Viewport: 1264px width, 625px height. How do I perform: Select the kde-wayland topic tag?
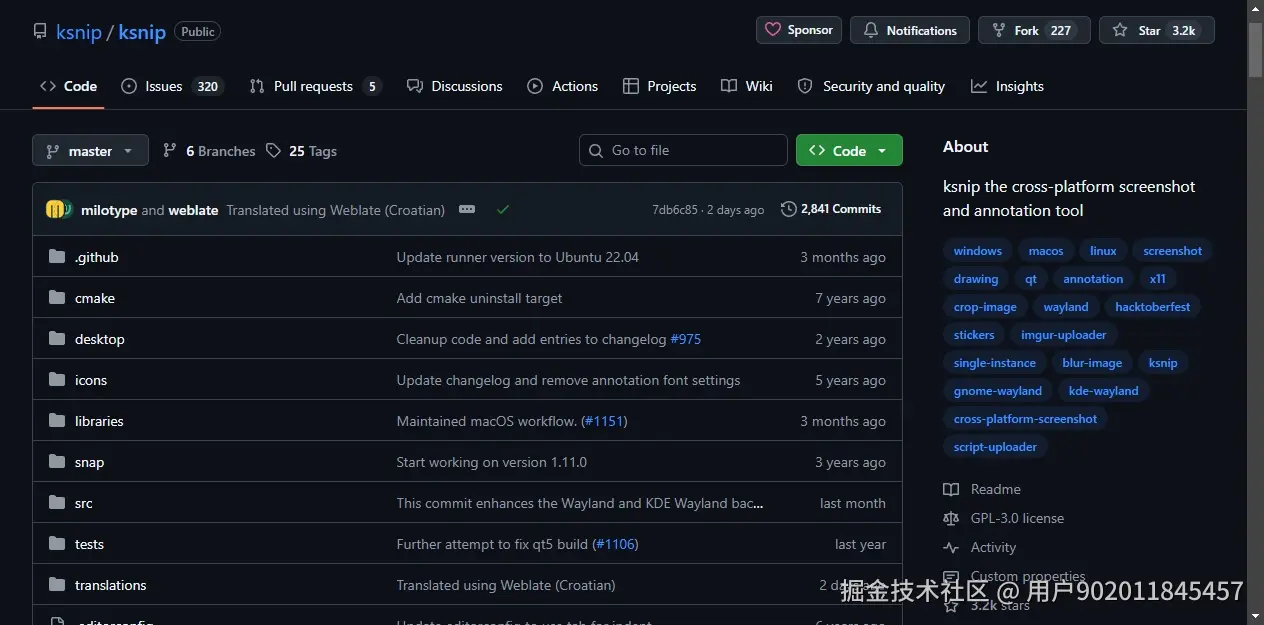(x=1104, y=391)
